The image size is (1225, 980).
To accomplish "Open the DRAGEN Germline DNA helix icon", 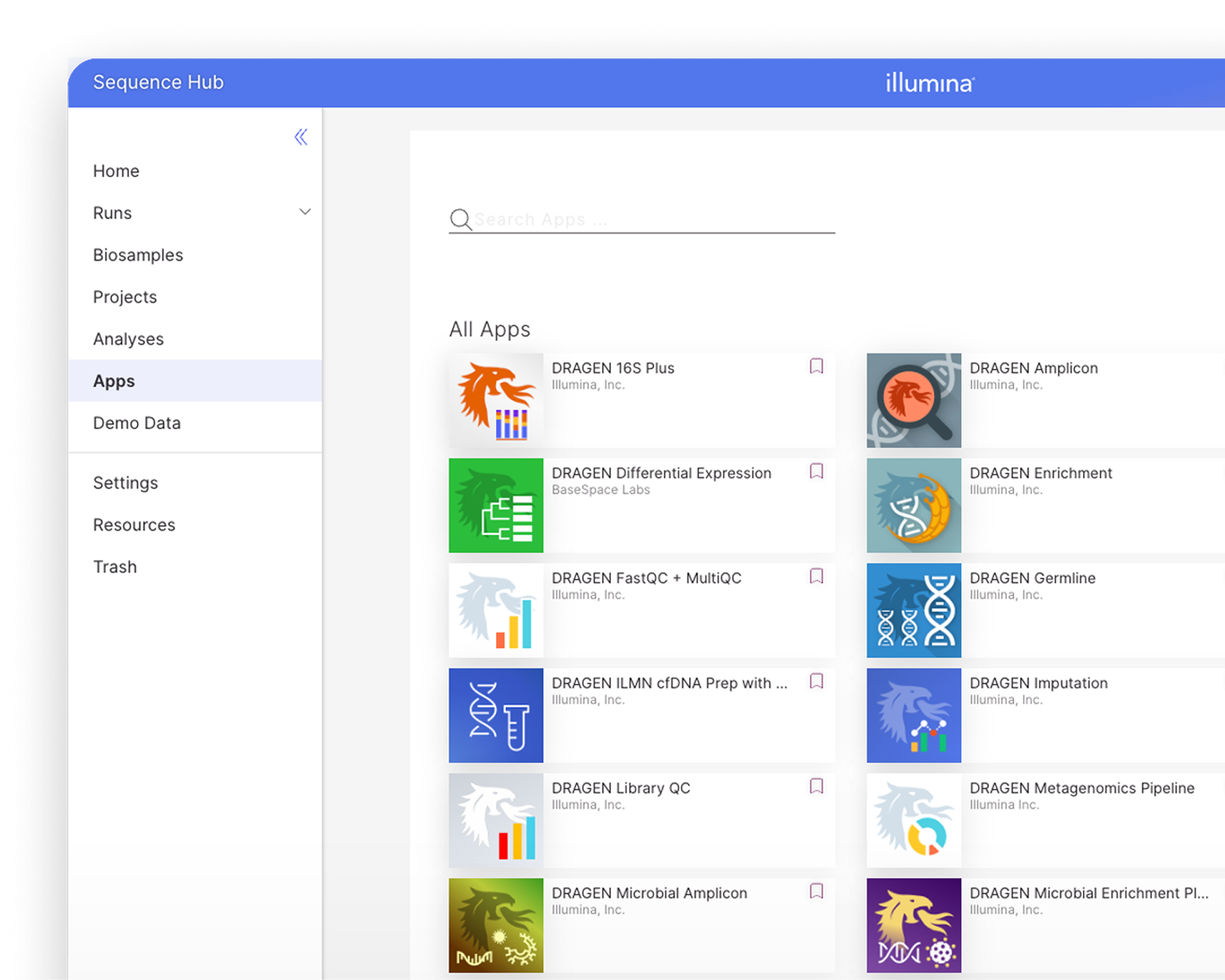I will [x=914, y=610].
